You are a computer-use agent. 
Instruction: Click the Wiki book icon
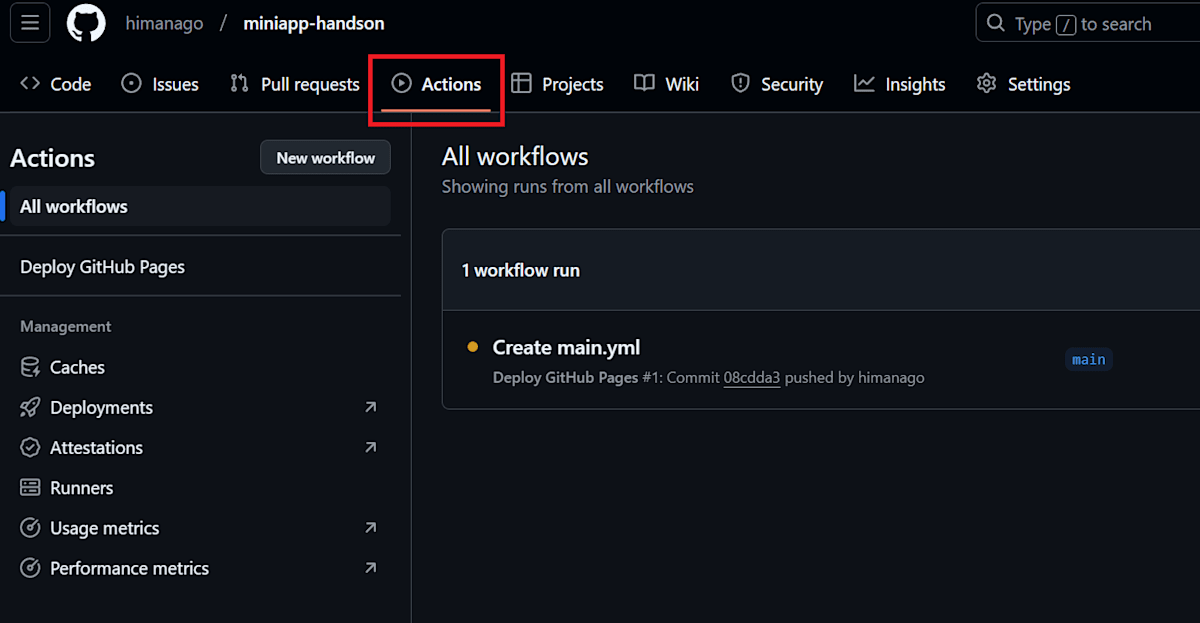(644, 84)
